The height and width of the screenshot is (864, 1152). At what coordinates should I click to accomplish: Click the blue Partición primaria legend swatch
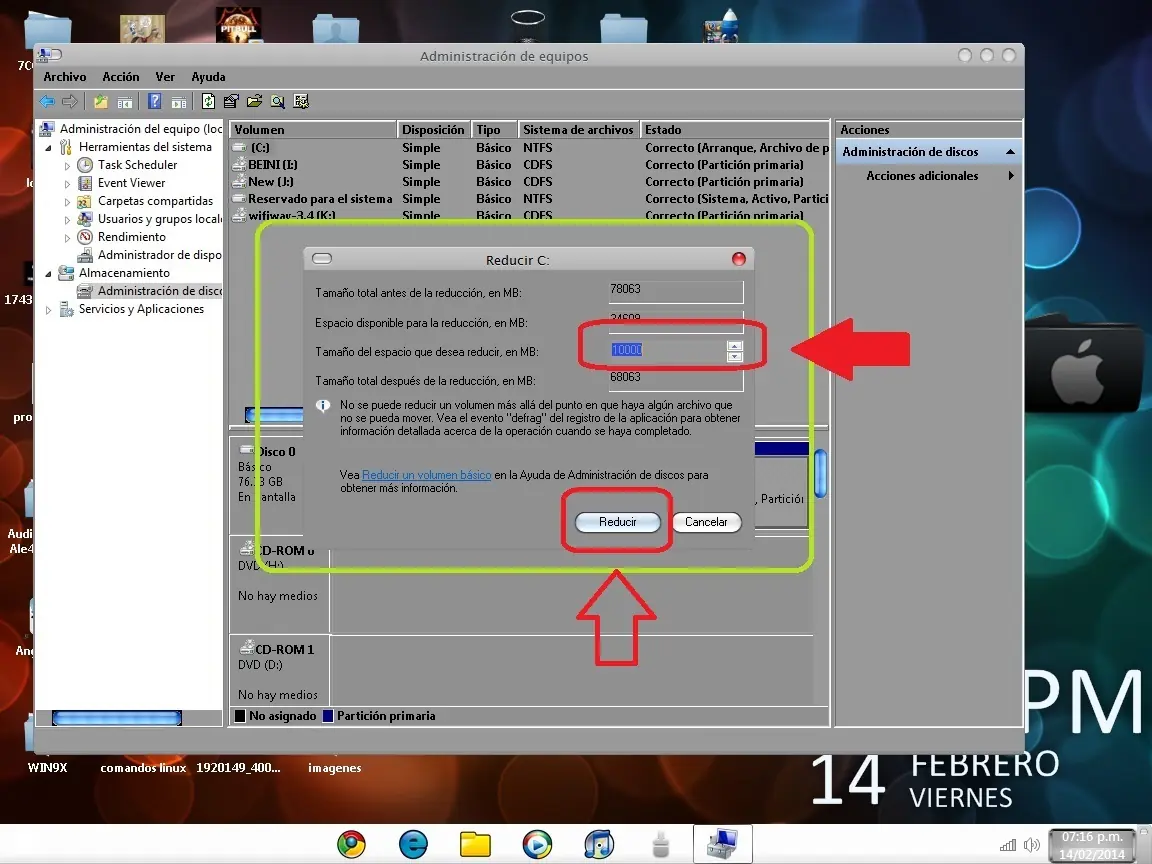328,716
